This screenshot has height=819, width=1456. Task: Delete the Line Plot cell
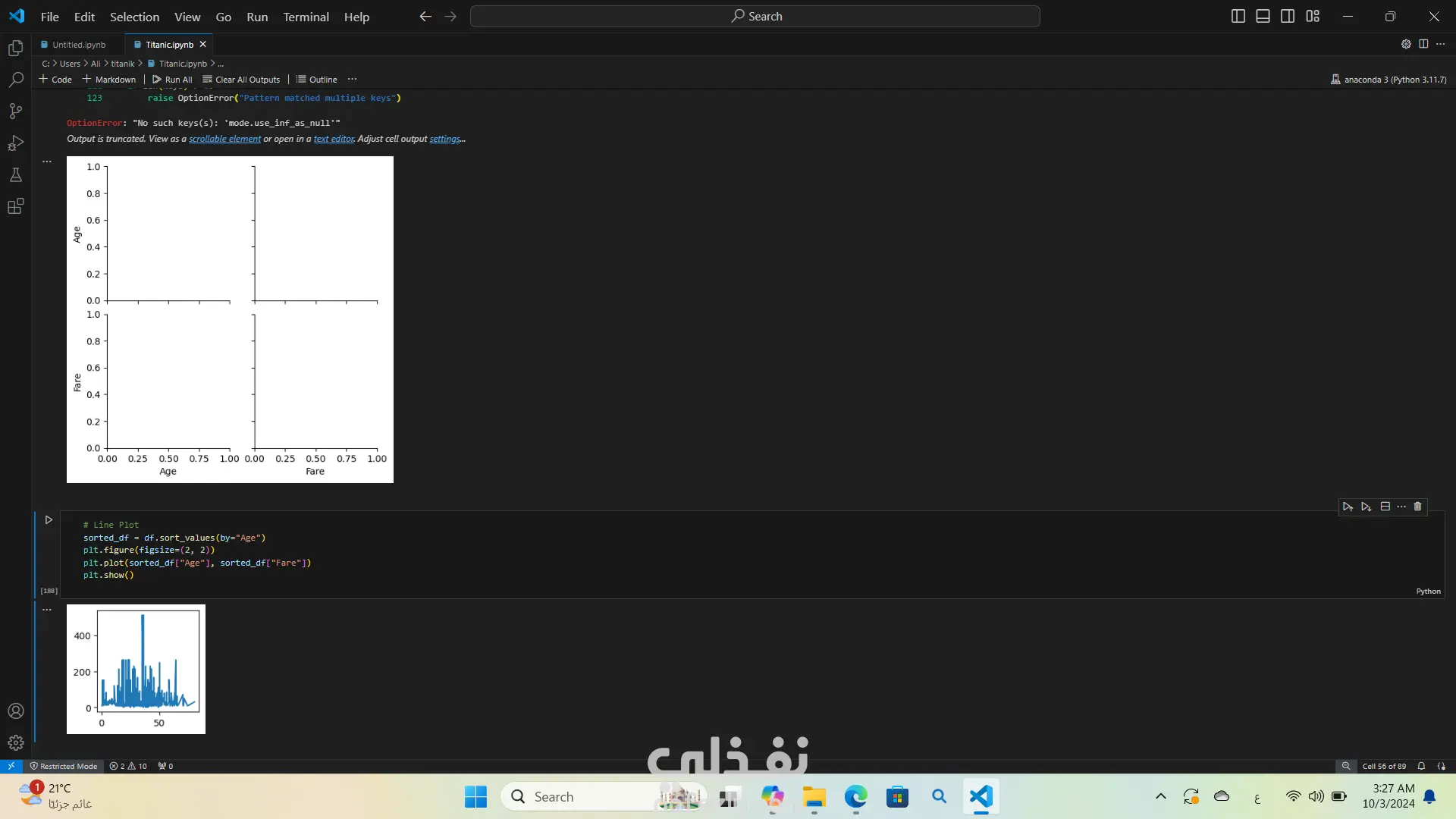point(1417,507)
